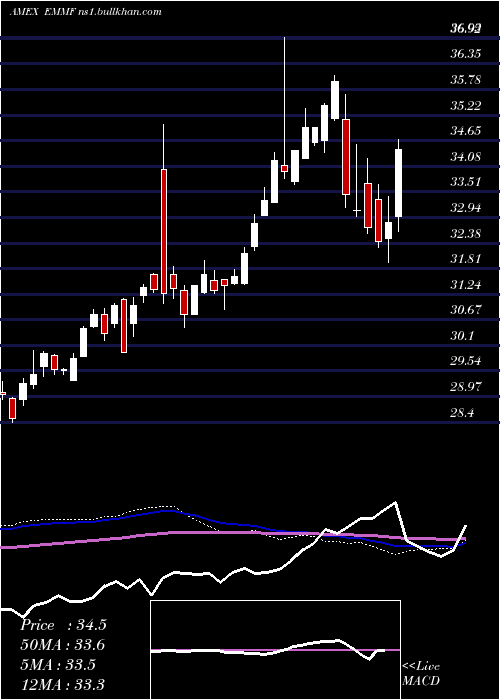This screenshot has width=500, height=700.
Task: Click the 31.81 price axis label
Action: (466, 258)
